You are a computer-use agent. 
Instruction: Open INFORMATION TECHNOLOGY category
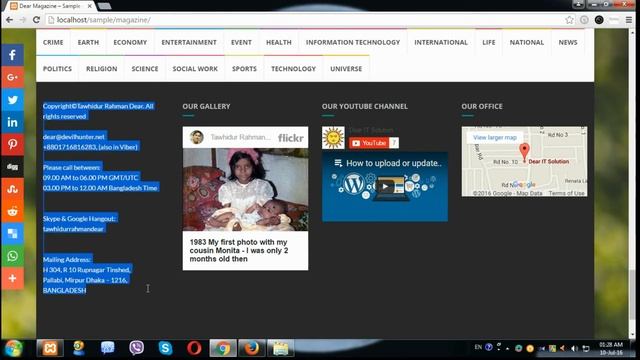pos(353,42)
